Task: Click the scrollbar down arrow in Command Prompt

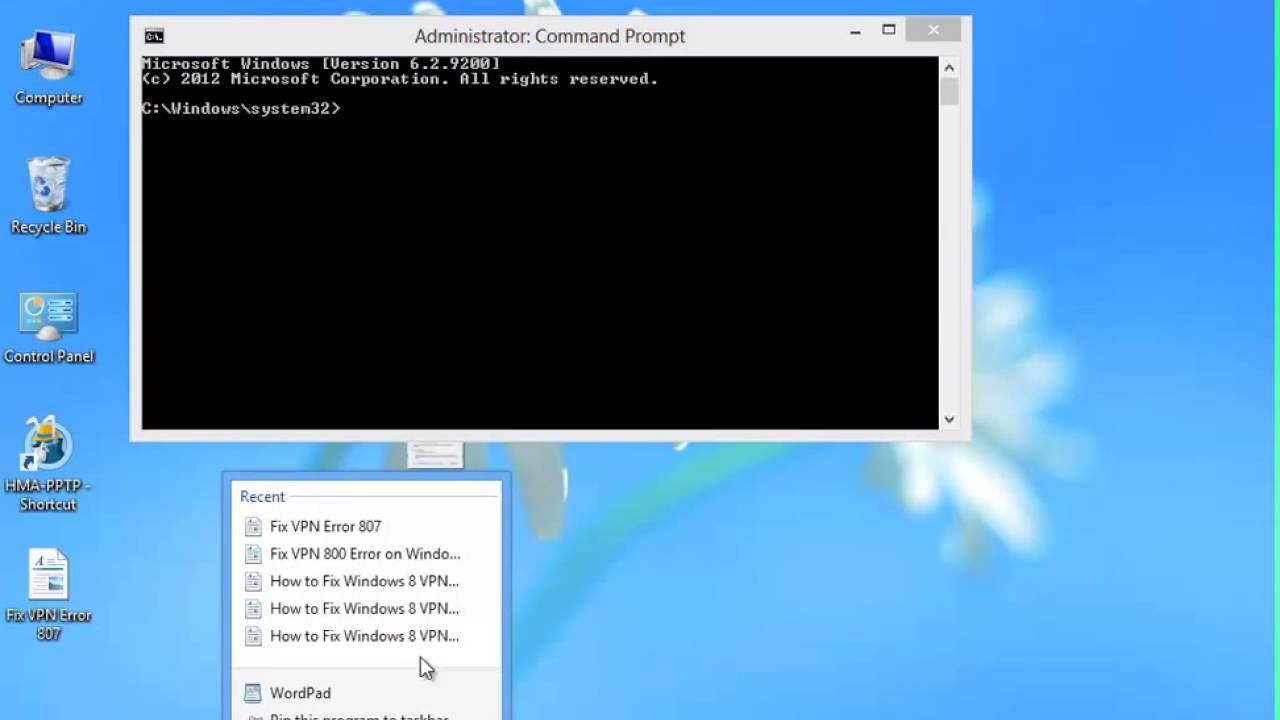Action: click(949, 420)
